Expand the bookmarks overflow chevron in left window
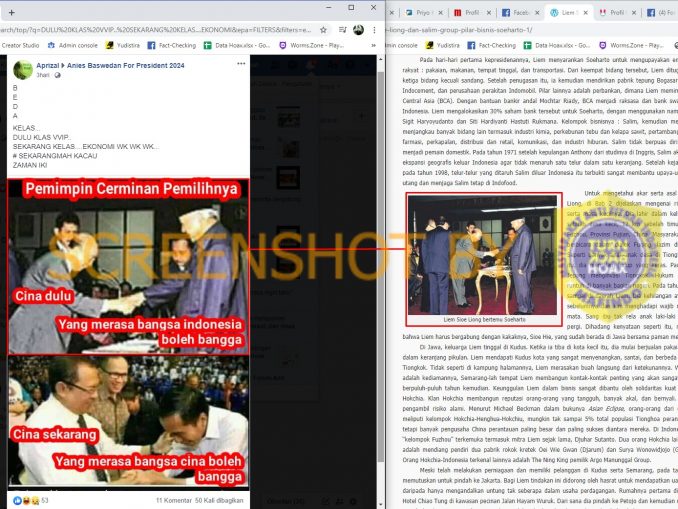Image resolution: width=678 pixels, height=509 pixels. coord(373,45)
